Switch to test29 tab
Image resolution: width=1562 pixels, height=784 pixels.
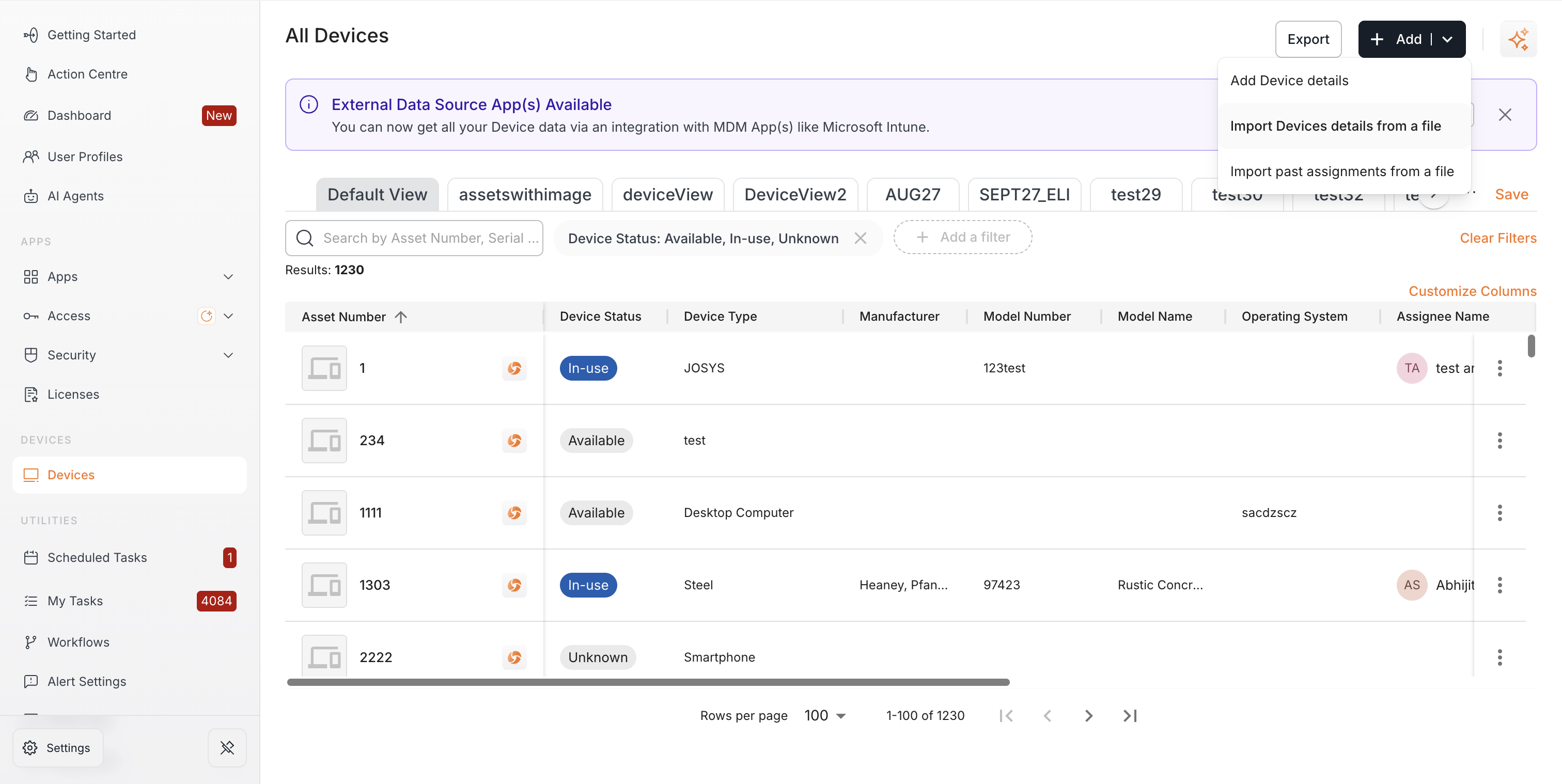pos(1136,195)
